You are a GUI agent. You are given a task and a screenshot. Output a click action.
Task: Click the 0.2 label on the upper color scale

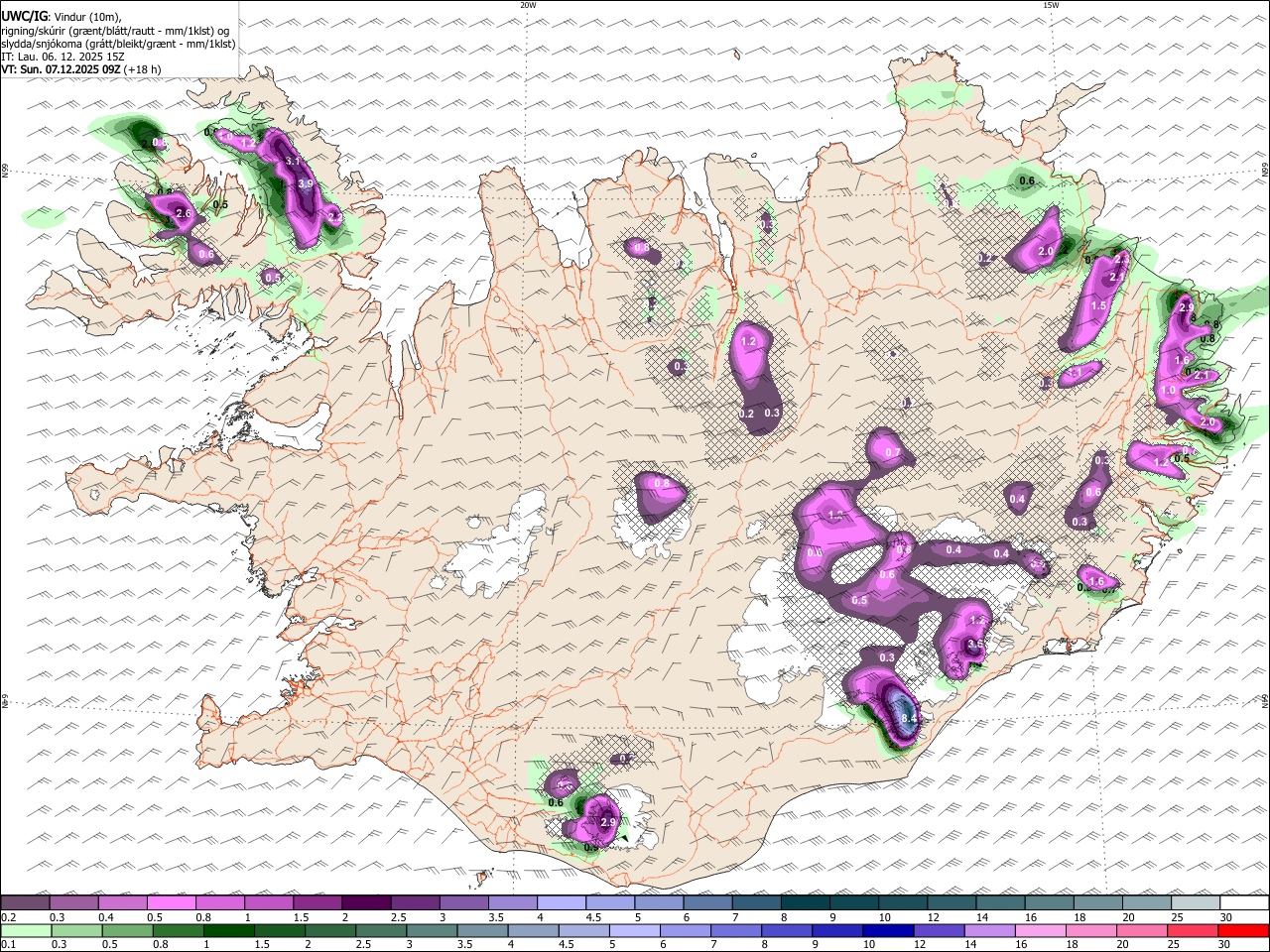8,917
